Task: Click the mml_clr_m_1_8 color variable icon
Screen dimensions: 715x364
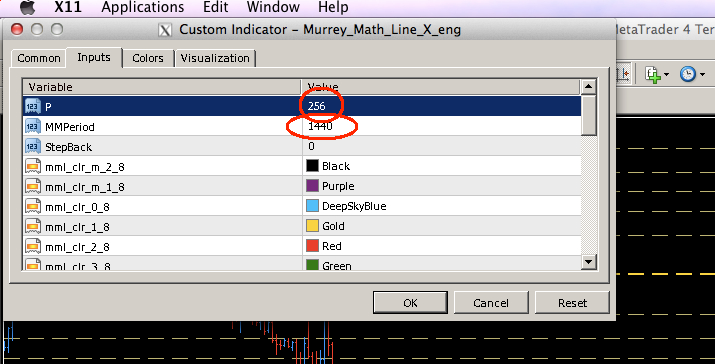Action: point(33,187)
